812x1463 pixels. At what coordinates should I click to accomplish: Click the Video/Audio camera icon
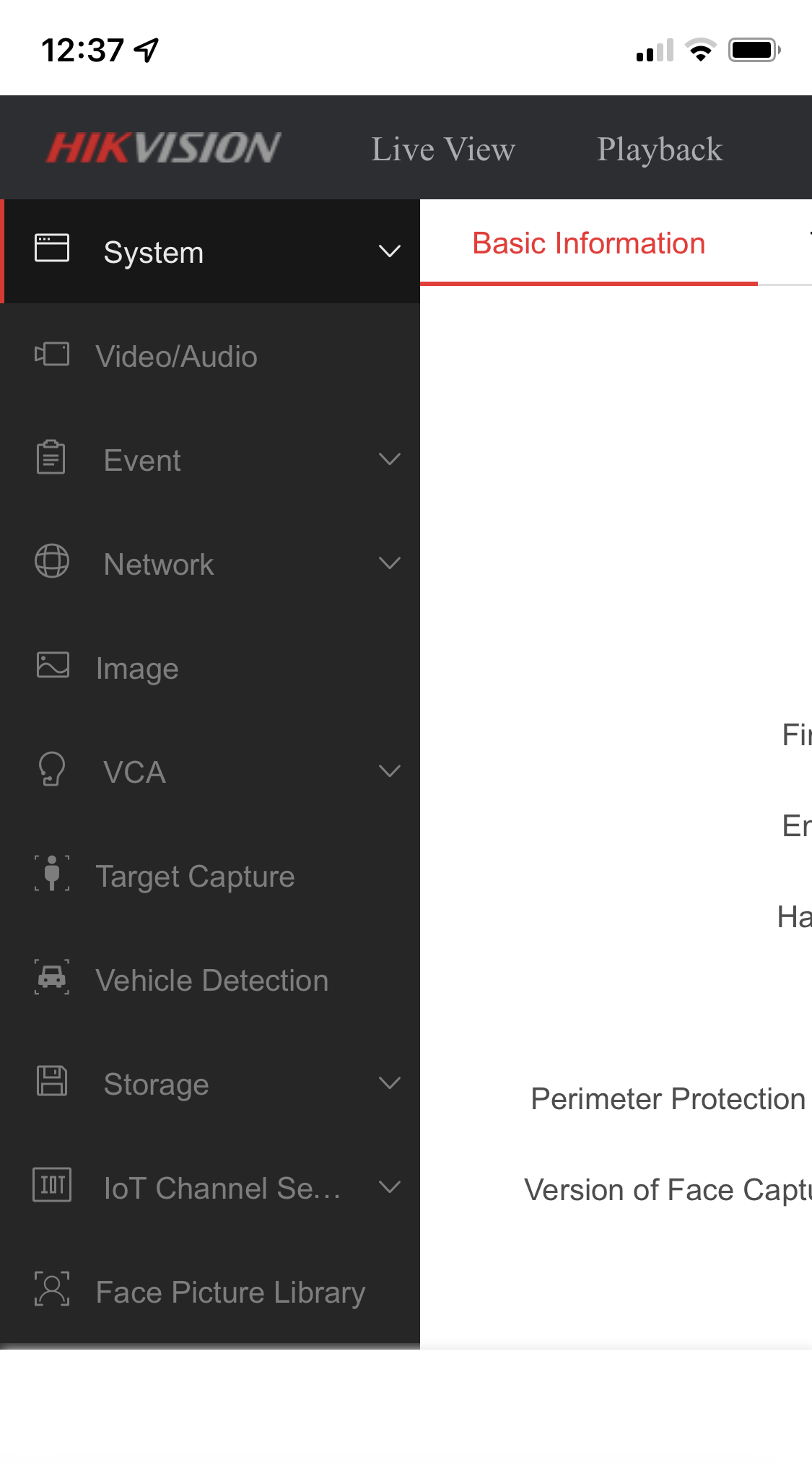click(52, 355)
